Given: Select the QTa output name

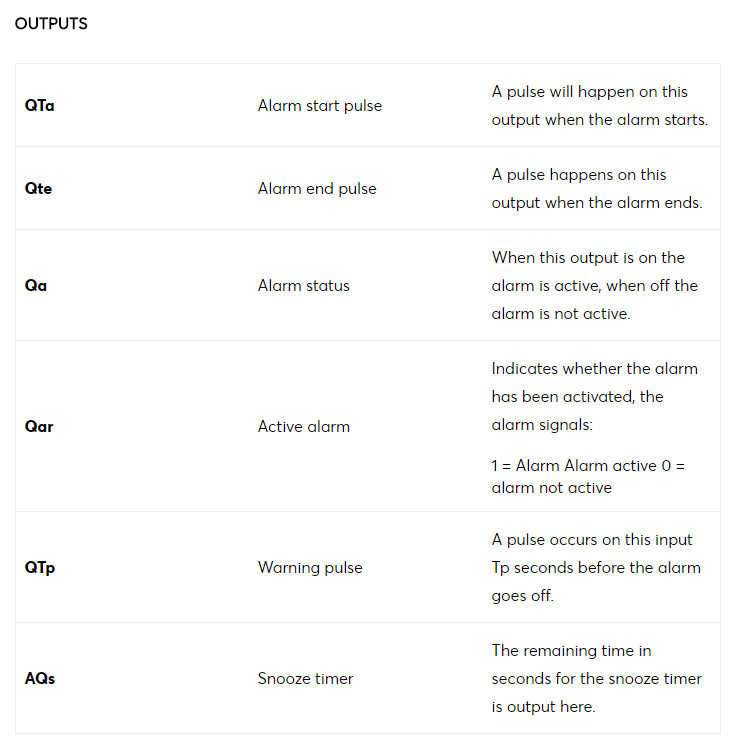Looking at the screenshot, I should coord(39,105).
